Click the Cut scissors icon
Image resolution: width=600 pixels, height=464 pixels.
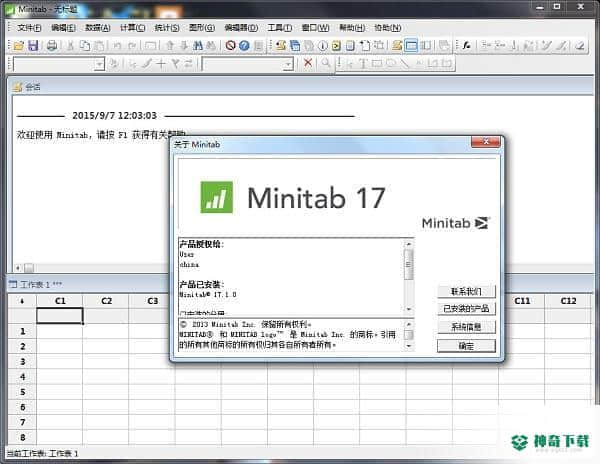point(70,46)
